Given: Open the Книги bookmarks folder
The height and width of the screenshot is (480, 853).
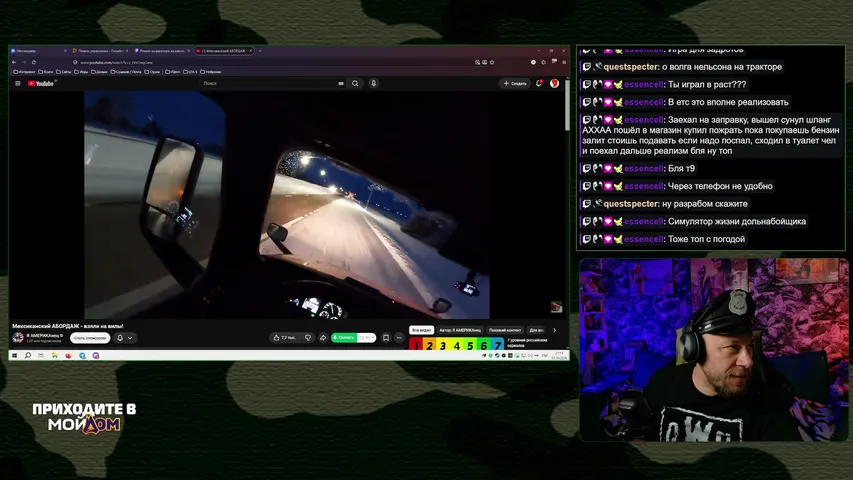Looking at the screenshot, I should (46, 72).
